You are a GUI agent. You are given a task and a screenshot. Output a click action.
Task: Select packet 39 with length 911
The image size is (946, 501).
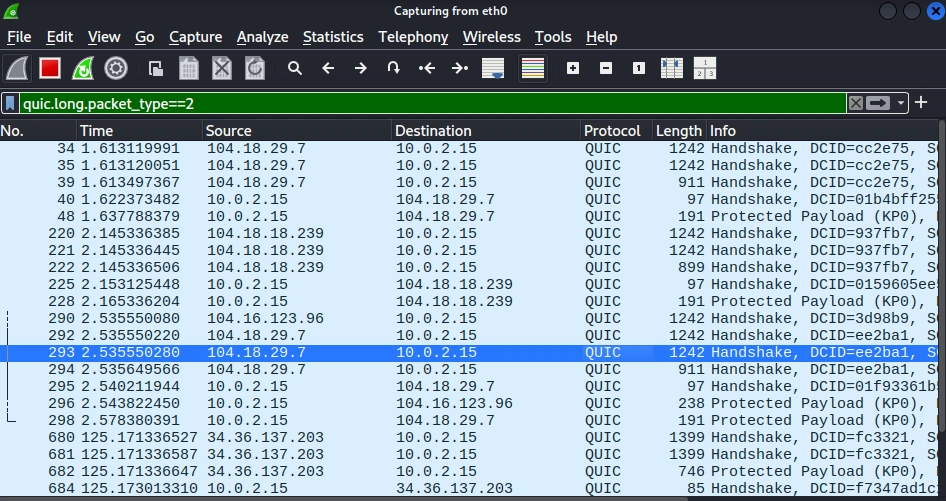tap(469, 182)
